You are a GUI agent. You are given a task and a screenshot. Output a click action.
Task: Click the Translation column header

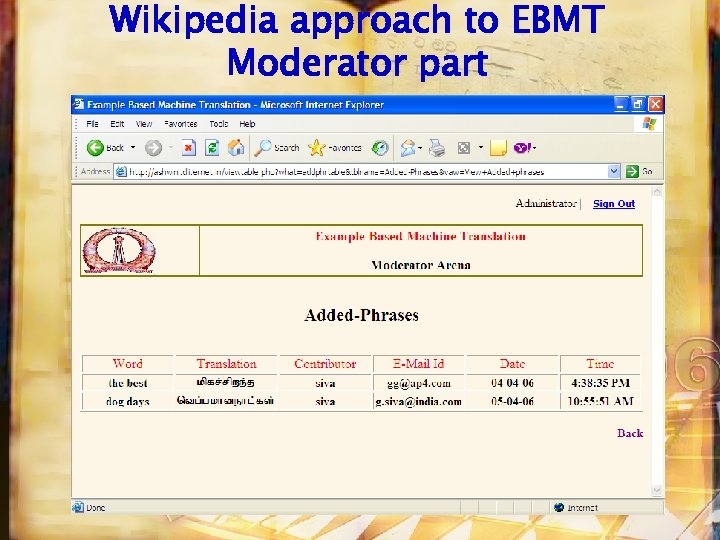click(x=226, y=364)
